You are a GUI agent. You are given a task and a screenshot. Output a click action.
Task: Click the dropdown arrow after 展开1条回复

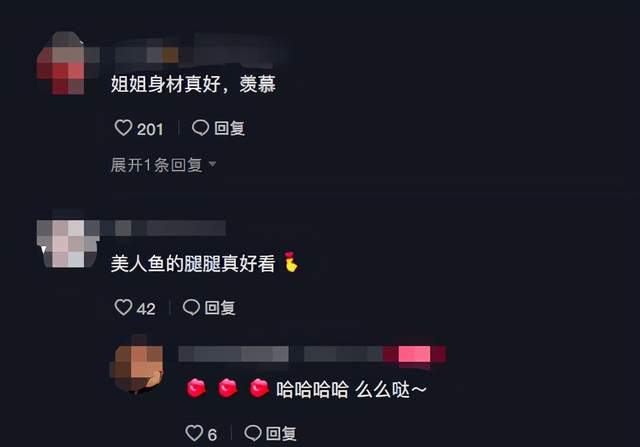point(212,164)
